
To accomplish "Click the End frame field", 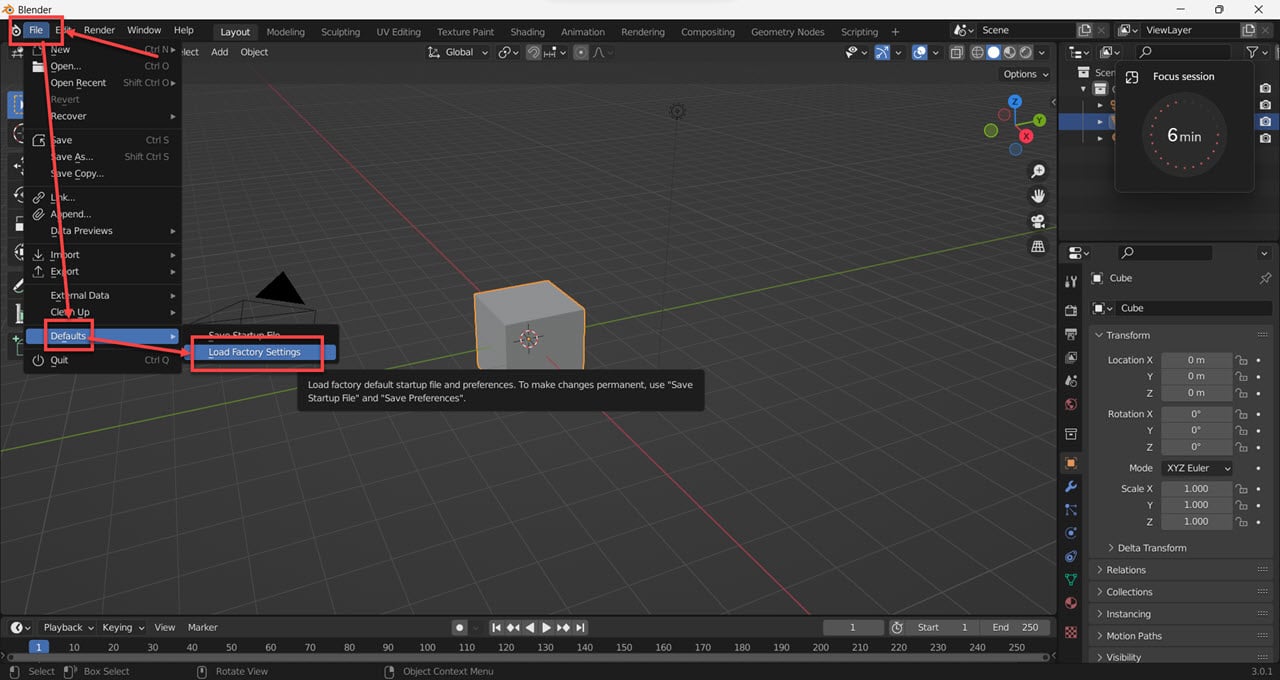I will [x=1014, y=628].
